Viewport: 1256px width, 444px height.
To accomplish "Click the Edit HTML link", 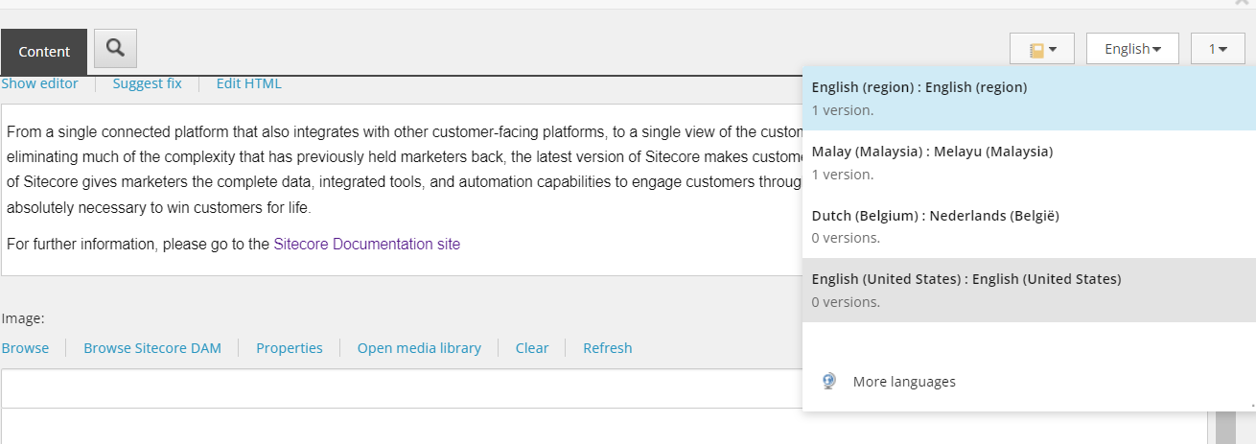I will pyautogui.click(x=249, y=83).
